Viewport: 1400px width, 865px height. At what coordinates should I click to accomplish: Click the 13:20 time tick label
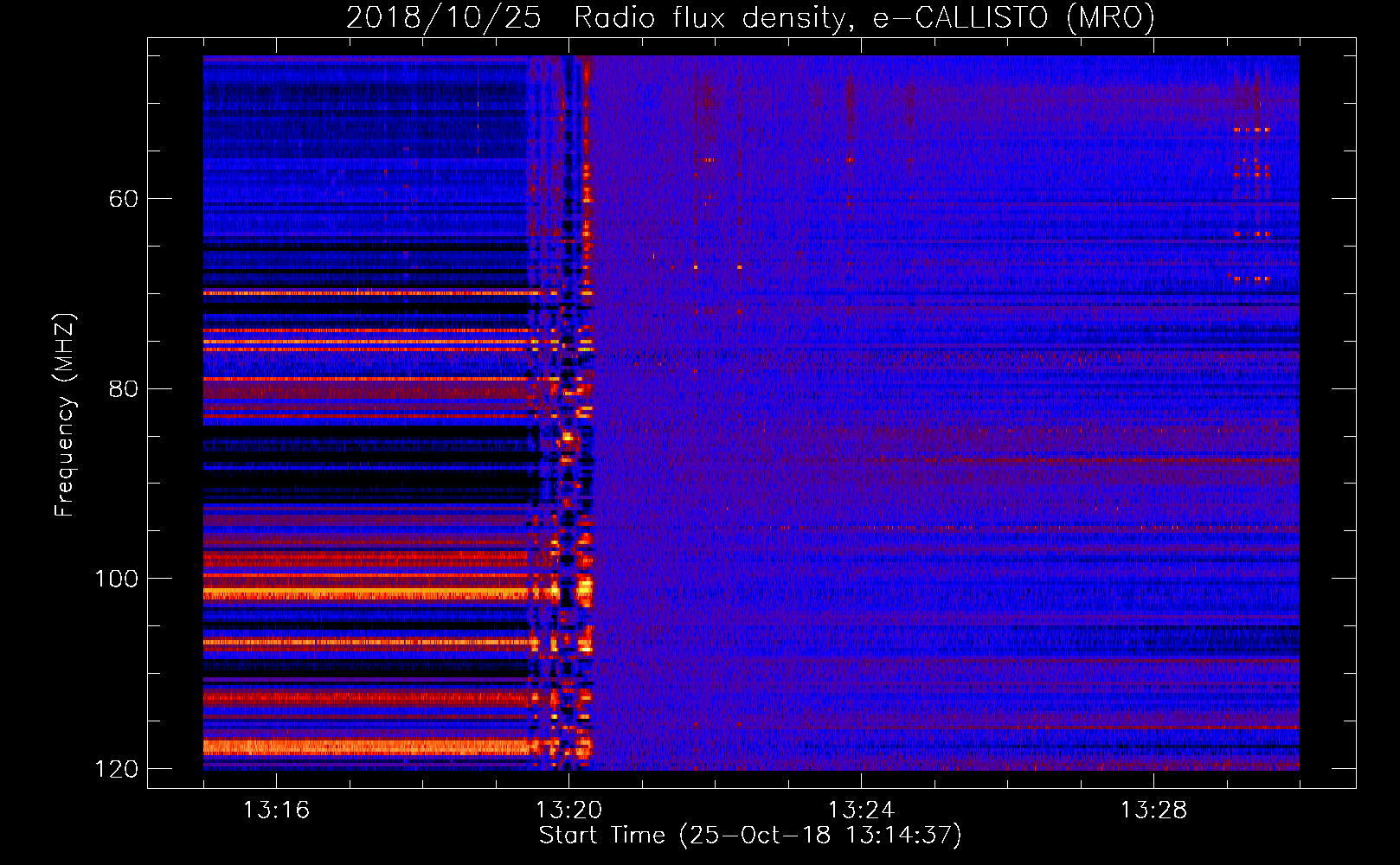coord(569,811)
